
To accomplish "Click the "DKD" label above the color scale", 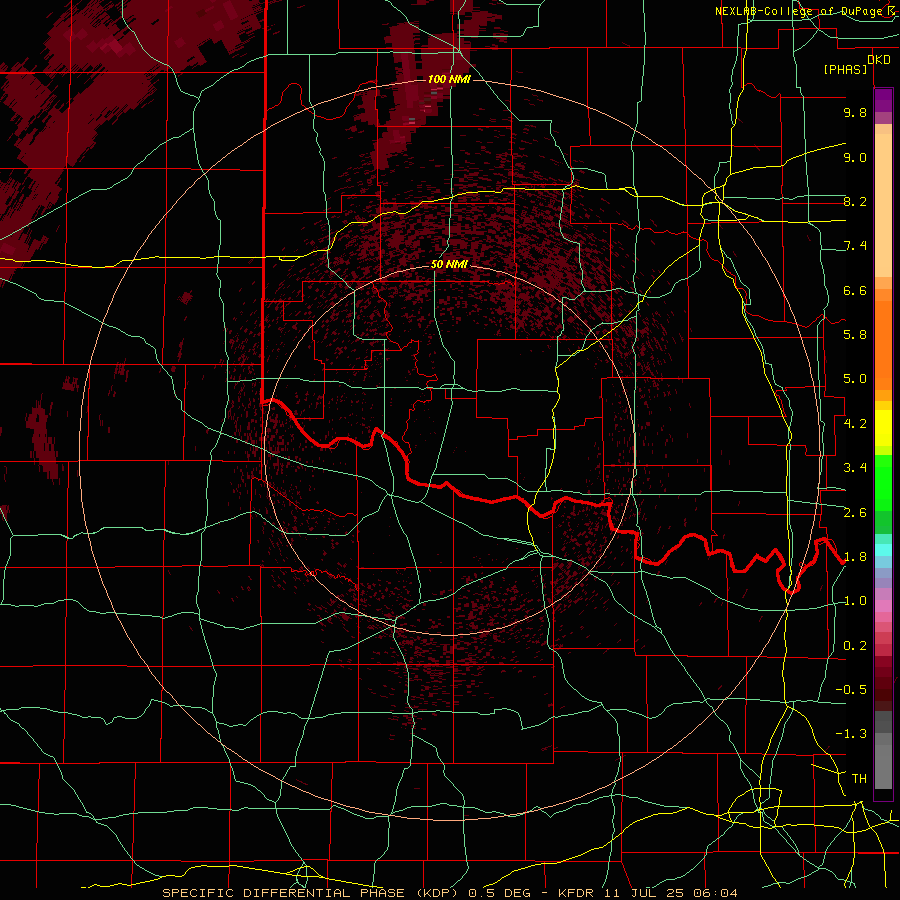I will click(879, 60).
